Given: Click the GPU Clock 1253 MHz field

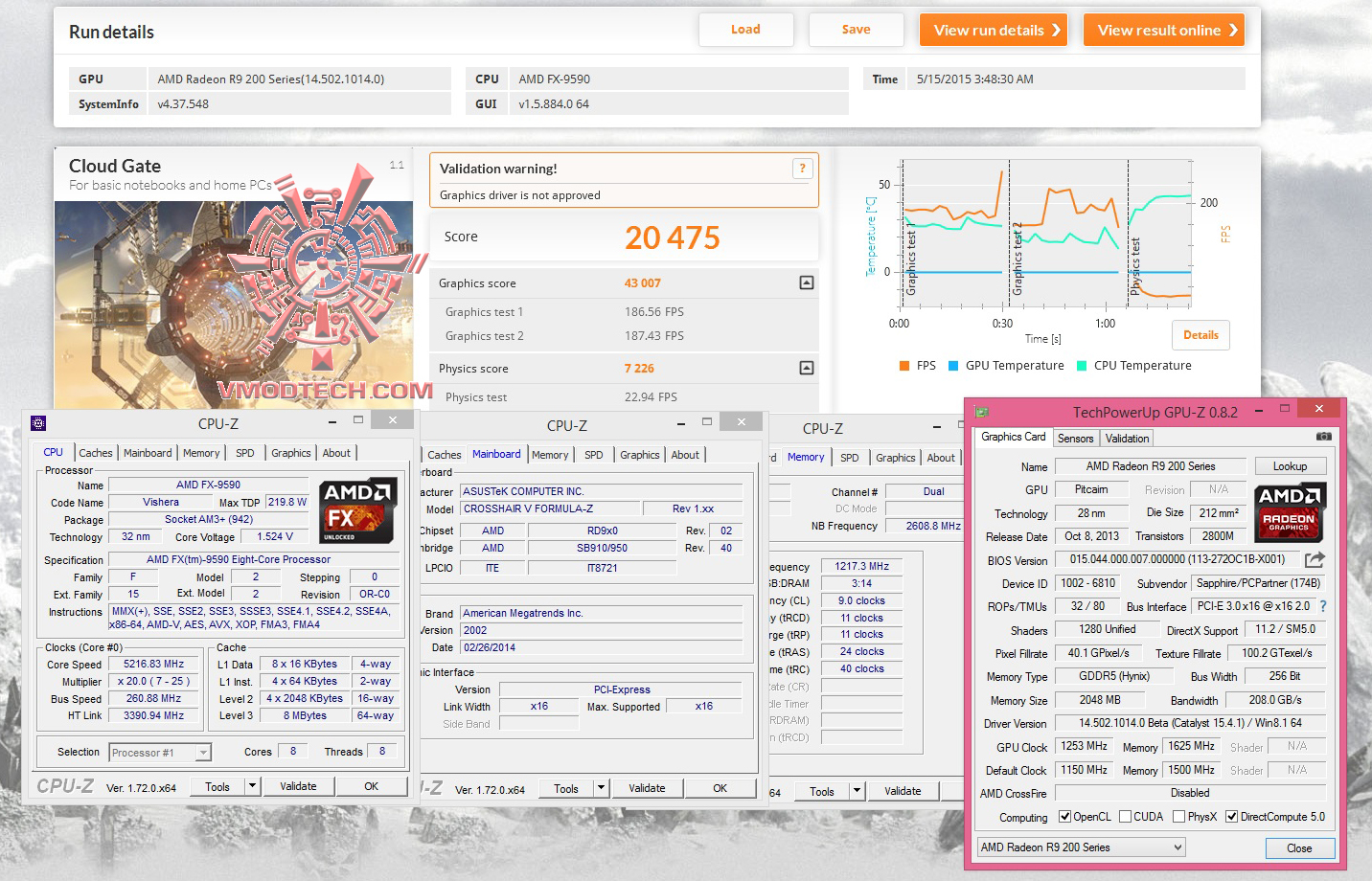Looking at the screenshot, I should (1084, 746).
